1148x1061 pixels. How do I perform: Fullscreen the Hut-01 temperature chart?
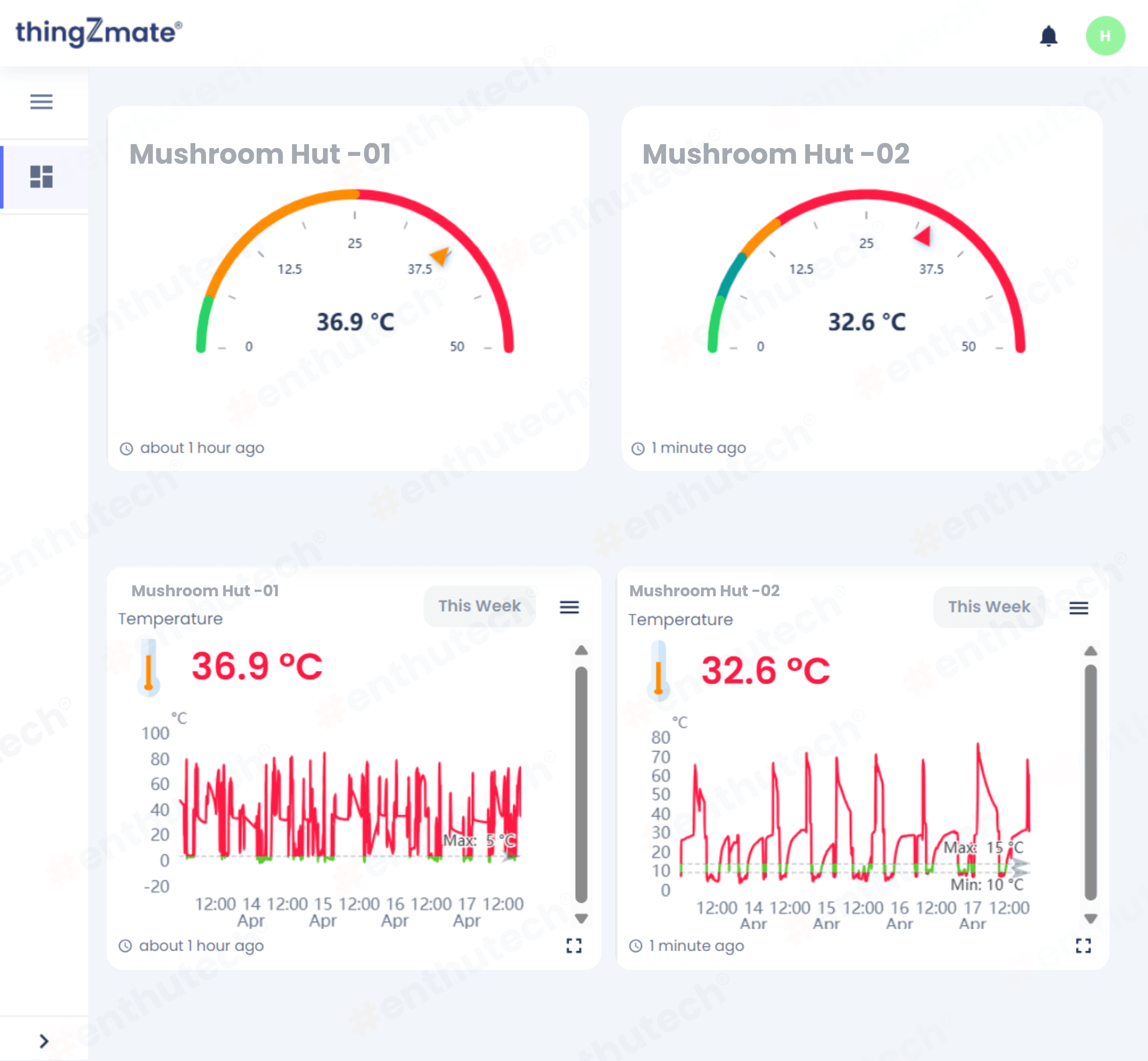(574, 946)
